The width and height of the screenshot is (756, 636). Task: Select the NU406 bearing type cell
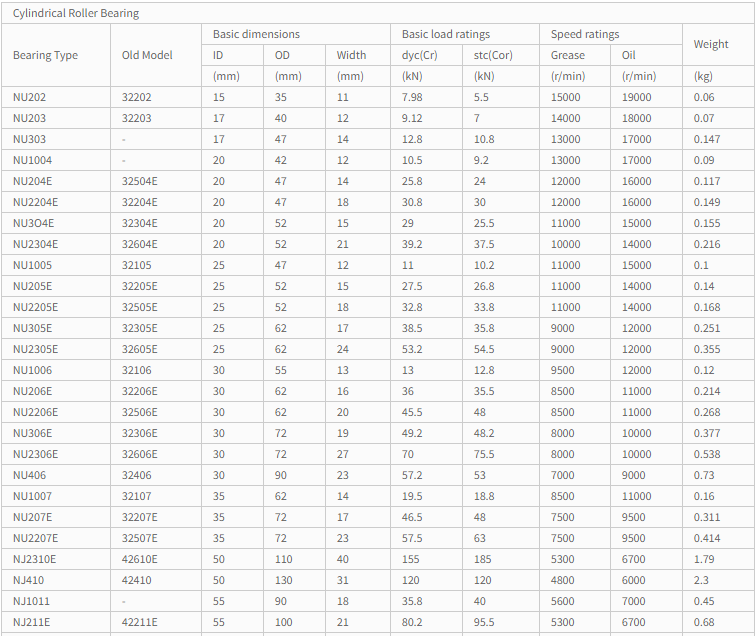click(x=29, y=475)
